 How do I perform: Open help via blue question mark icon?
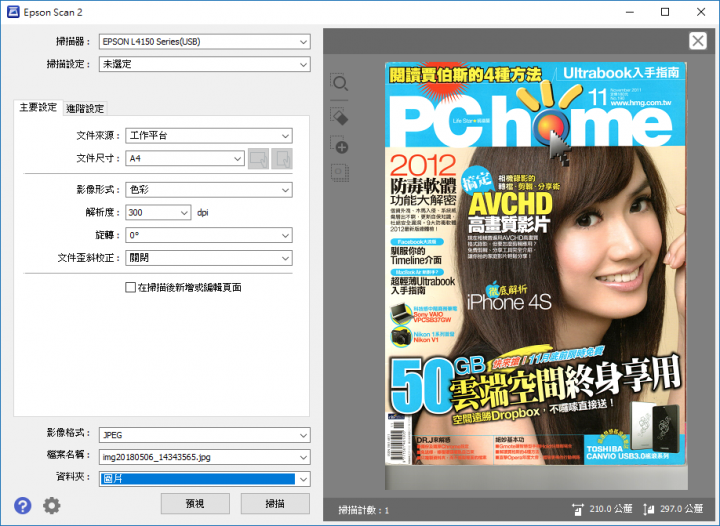22,506
